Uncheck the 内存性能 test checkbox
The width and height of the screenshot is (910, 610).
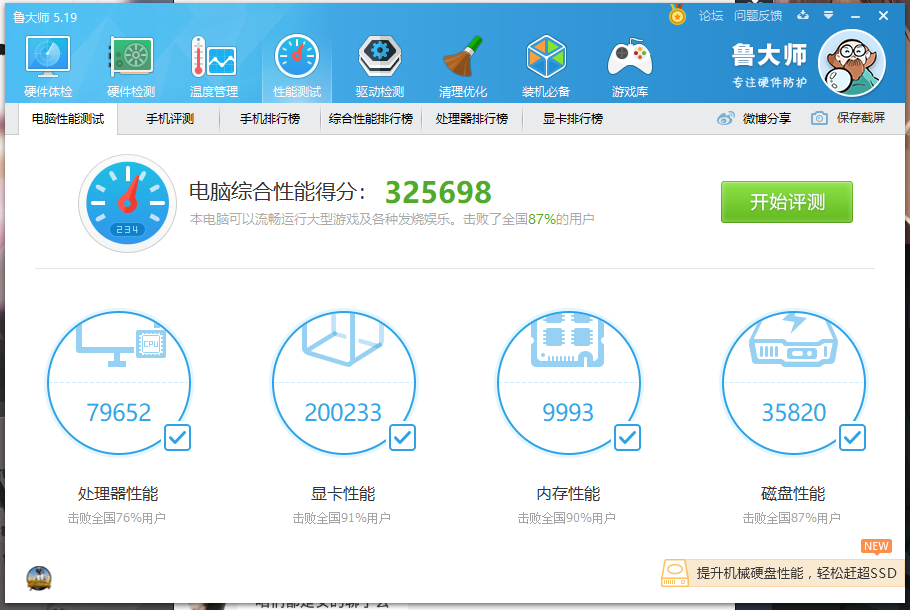pos(627,438)
